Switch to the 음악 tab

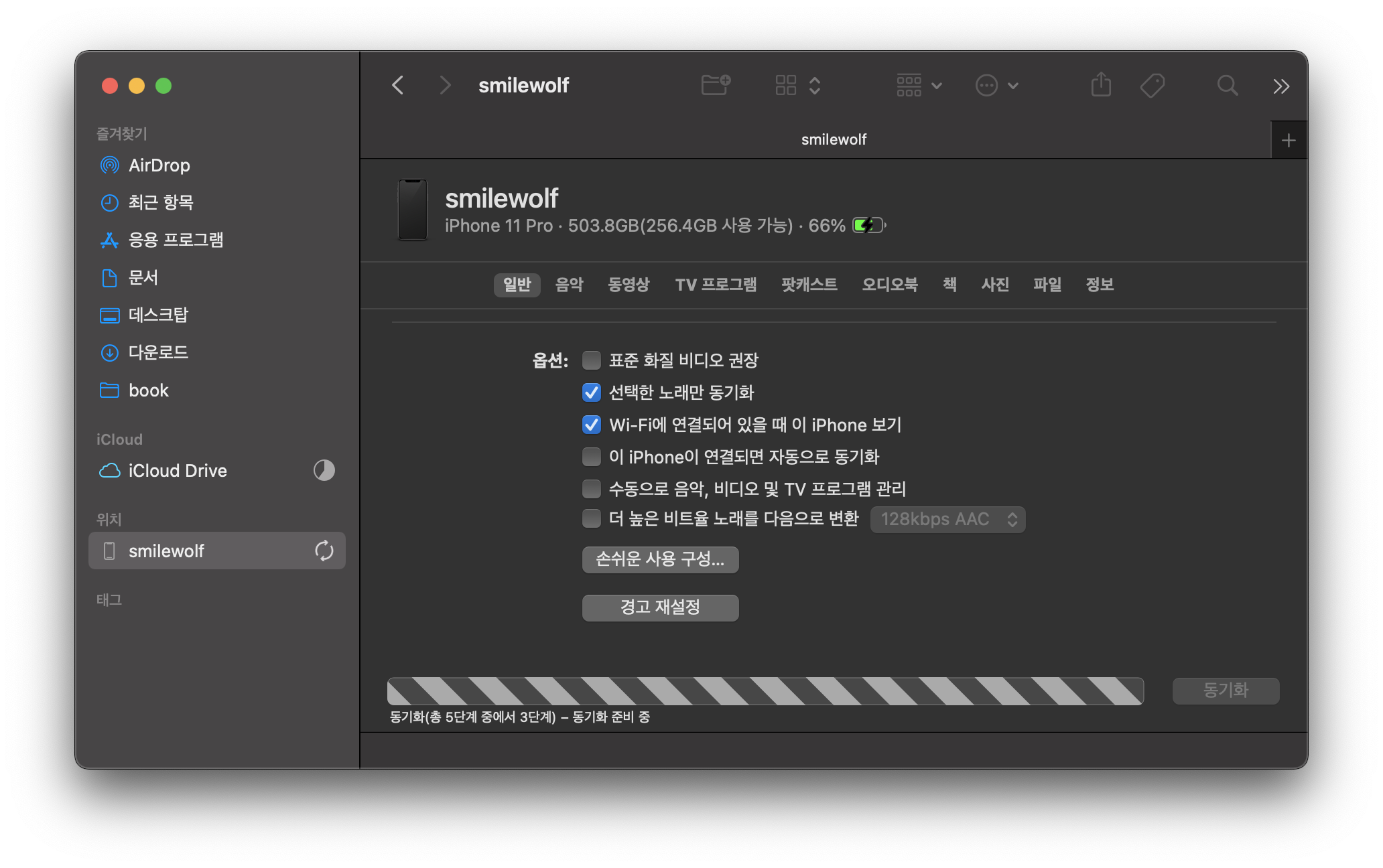click(569, 285)
